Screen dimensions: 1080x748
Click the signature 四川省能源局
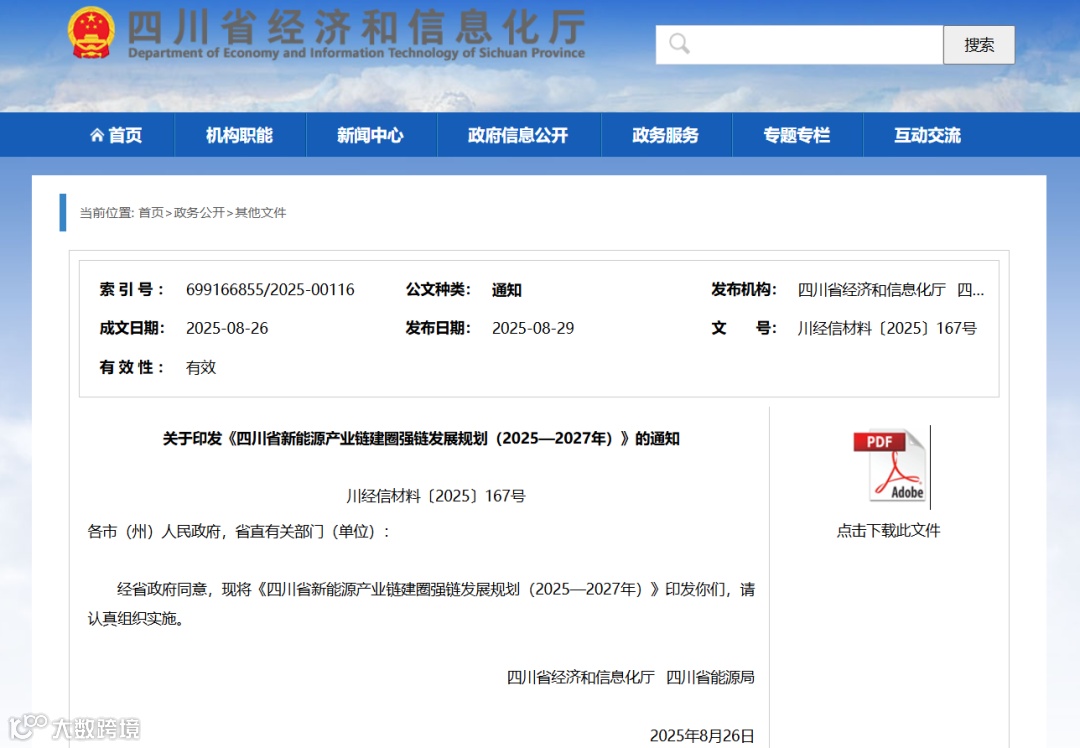pos(710,678)
